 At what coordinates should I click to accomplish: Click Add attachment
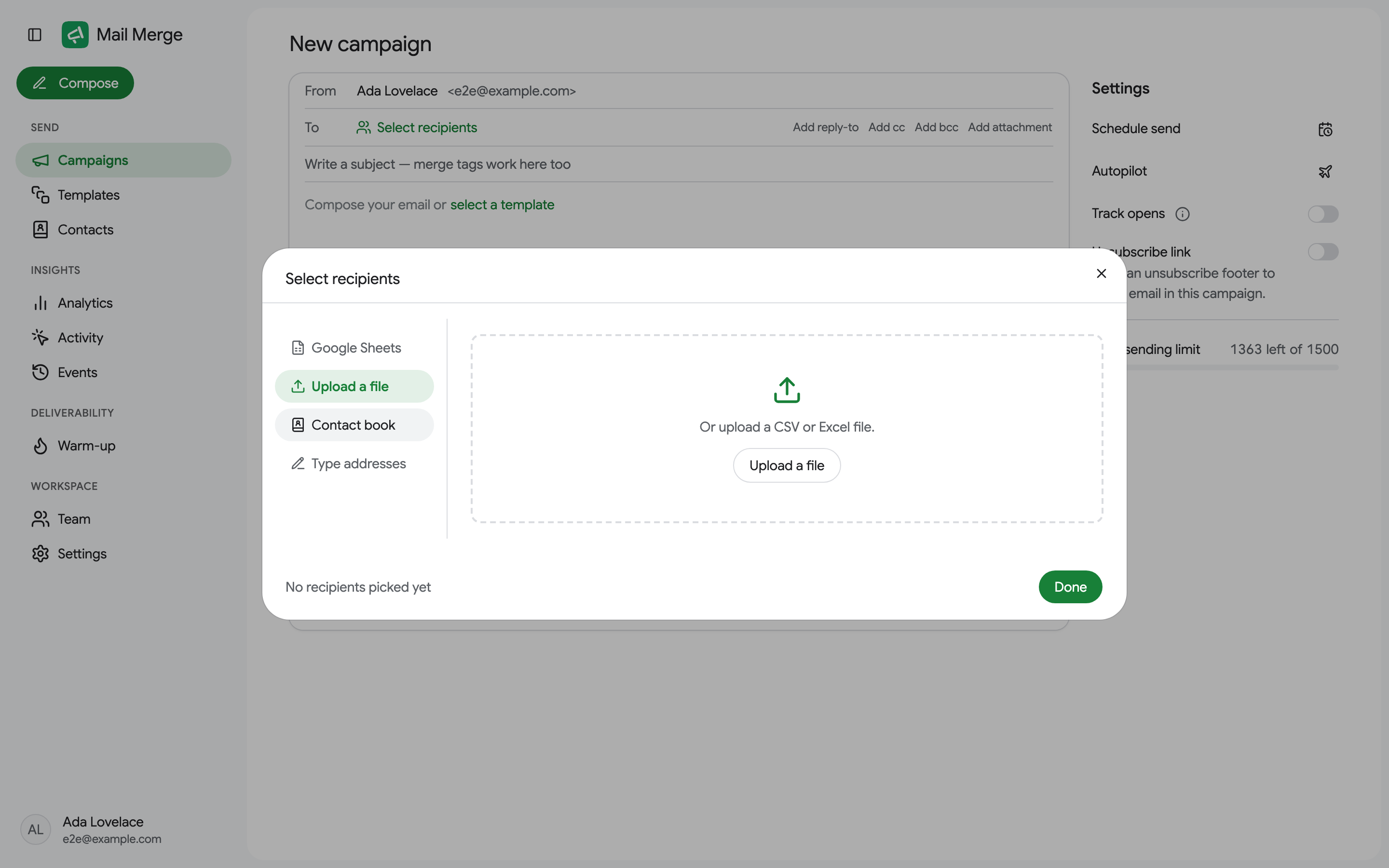pos(1009,127)
